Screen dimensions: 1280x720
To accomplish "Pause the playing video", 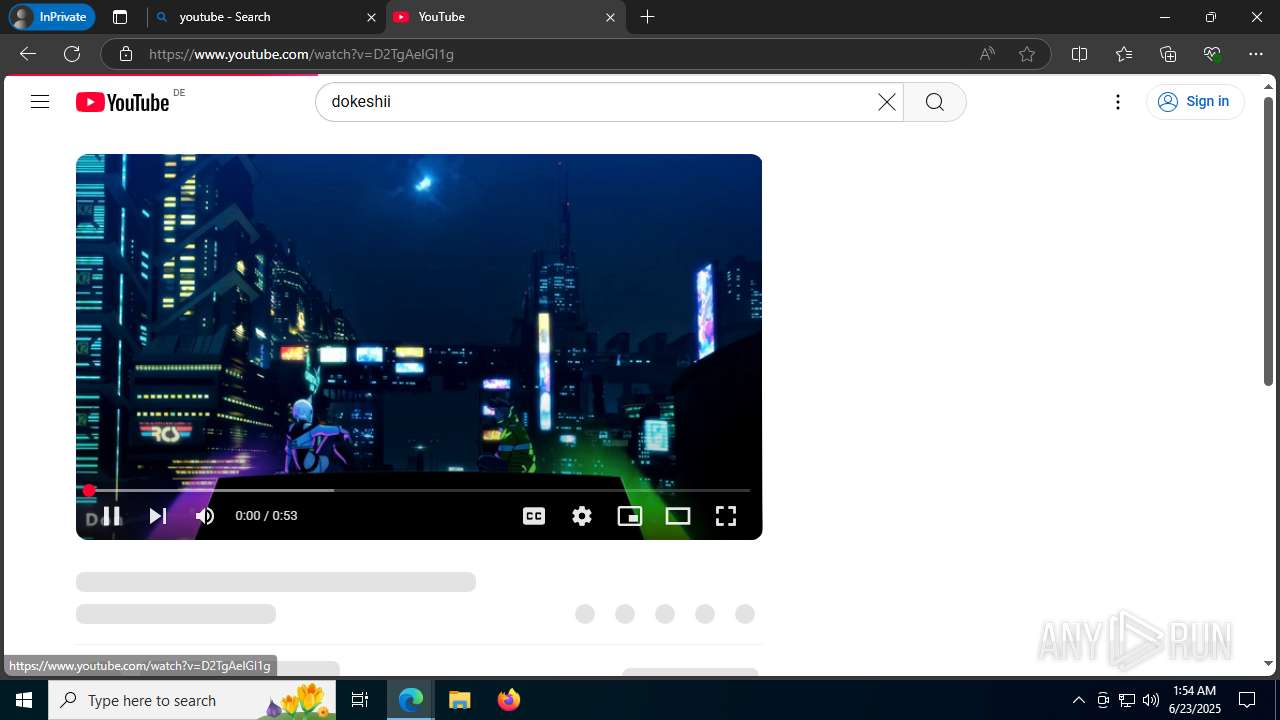I will point(111,516).
